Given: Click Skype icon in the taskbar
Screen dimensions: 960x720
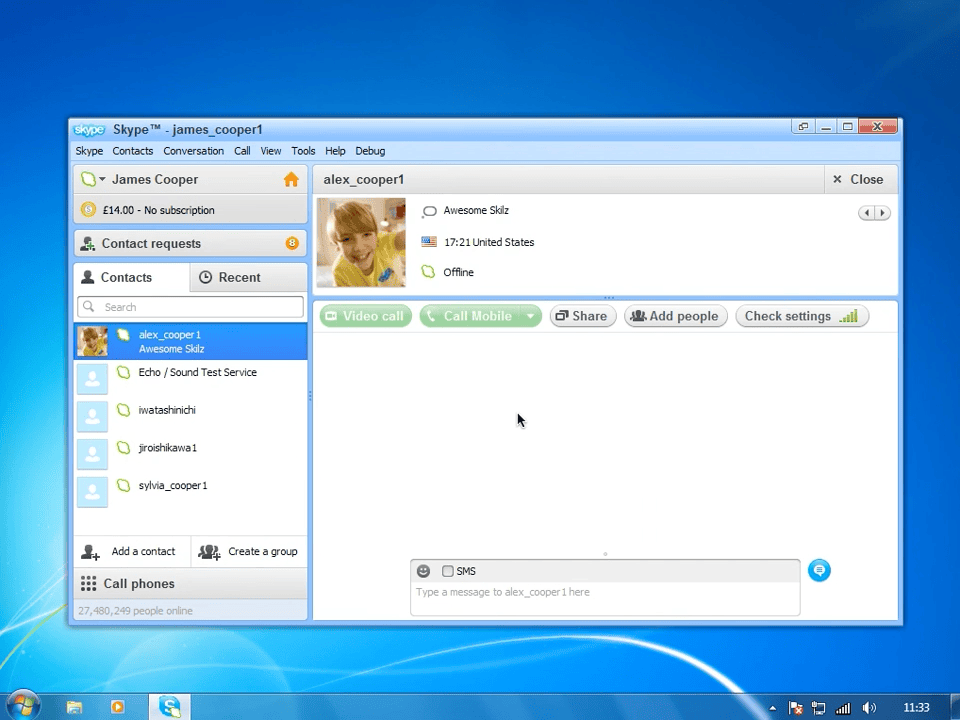Looking at the screenshot, I should point(170,707).
